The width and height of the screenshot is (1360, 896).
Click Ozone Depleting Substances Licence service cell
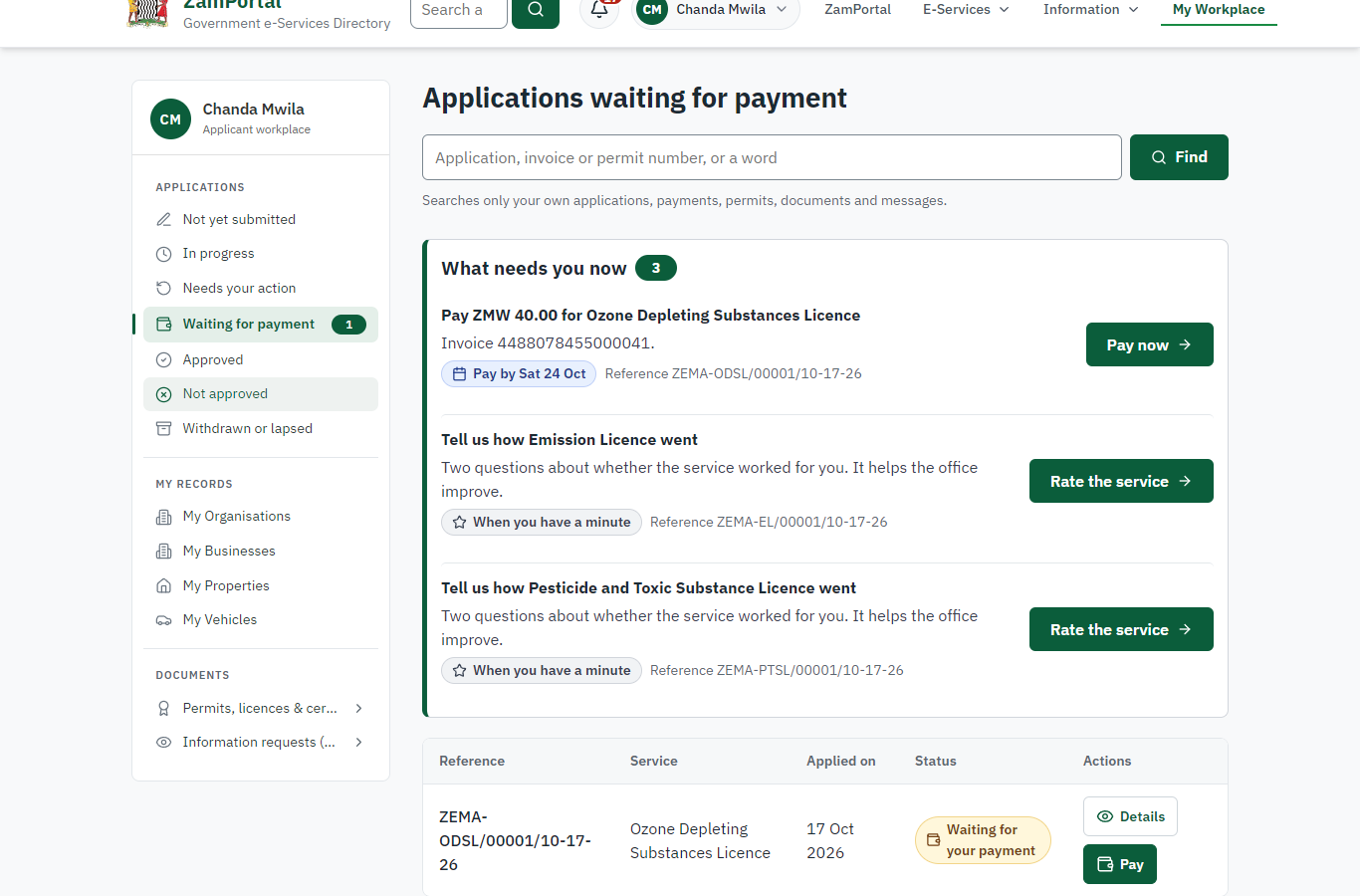click(x=700, y=841)
